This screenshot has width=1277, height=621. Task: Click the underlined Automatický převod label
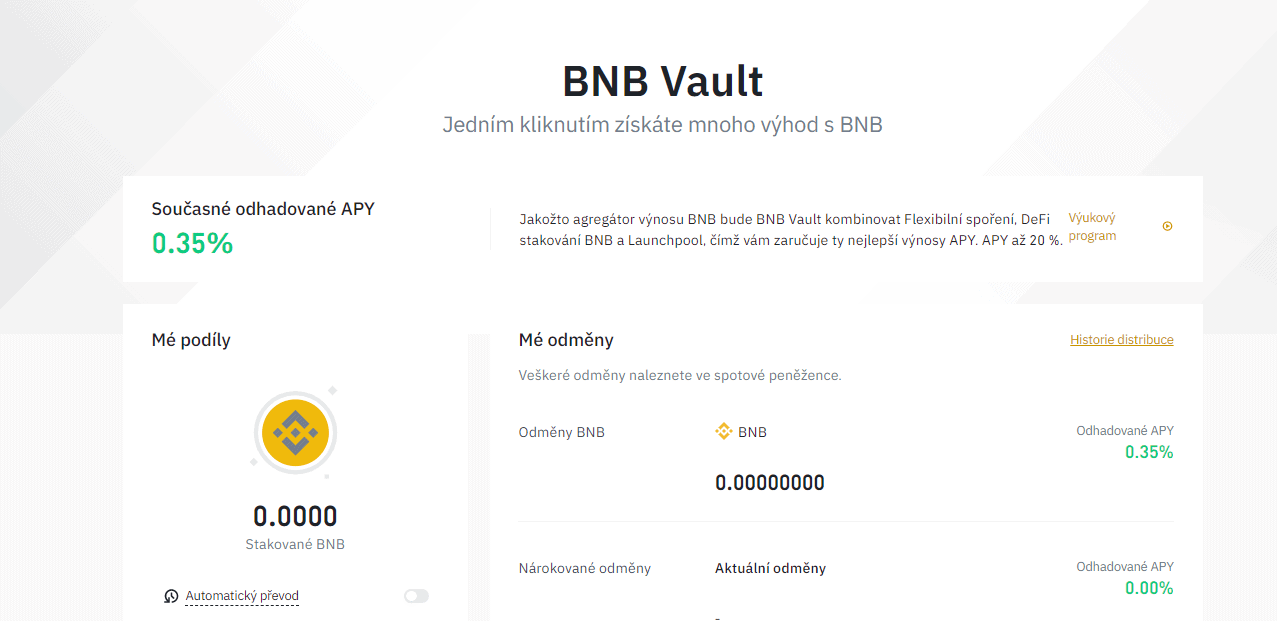point(242,596)
